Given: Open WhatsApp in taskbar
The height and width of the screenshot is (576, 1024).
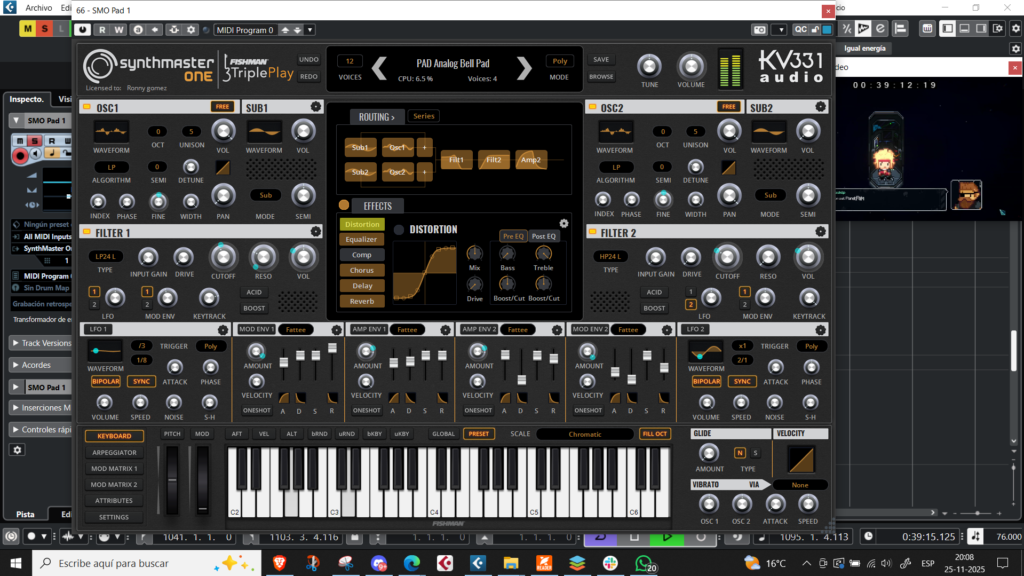Looking at the screenshot, I should click(x=644, y=562).
